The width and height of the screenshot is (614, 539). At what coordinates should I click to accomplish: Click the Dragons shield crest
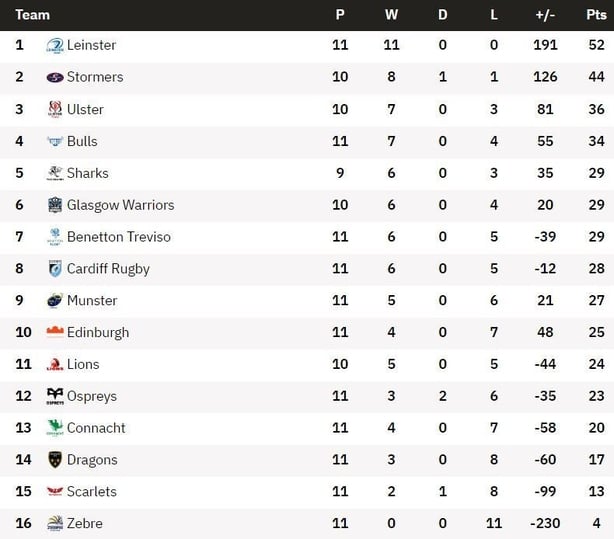click(x=55, y=459)
